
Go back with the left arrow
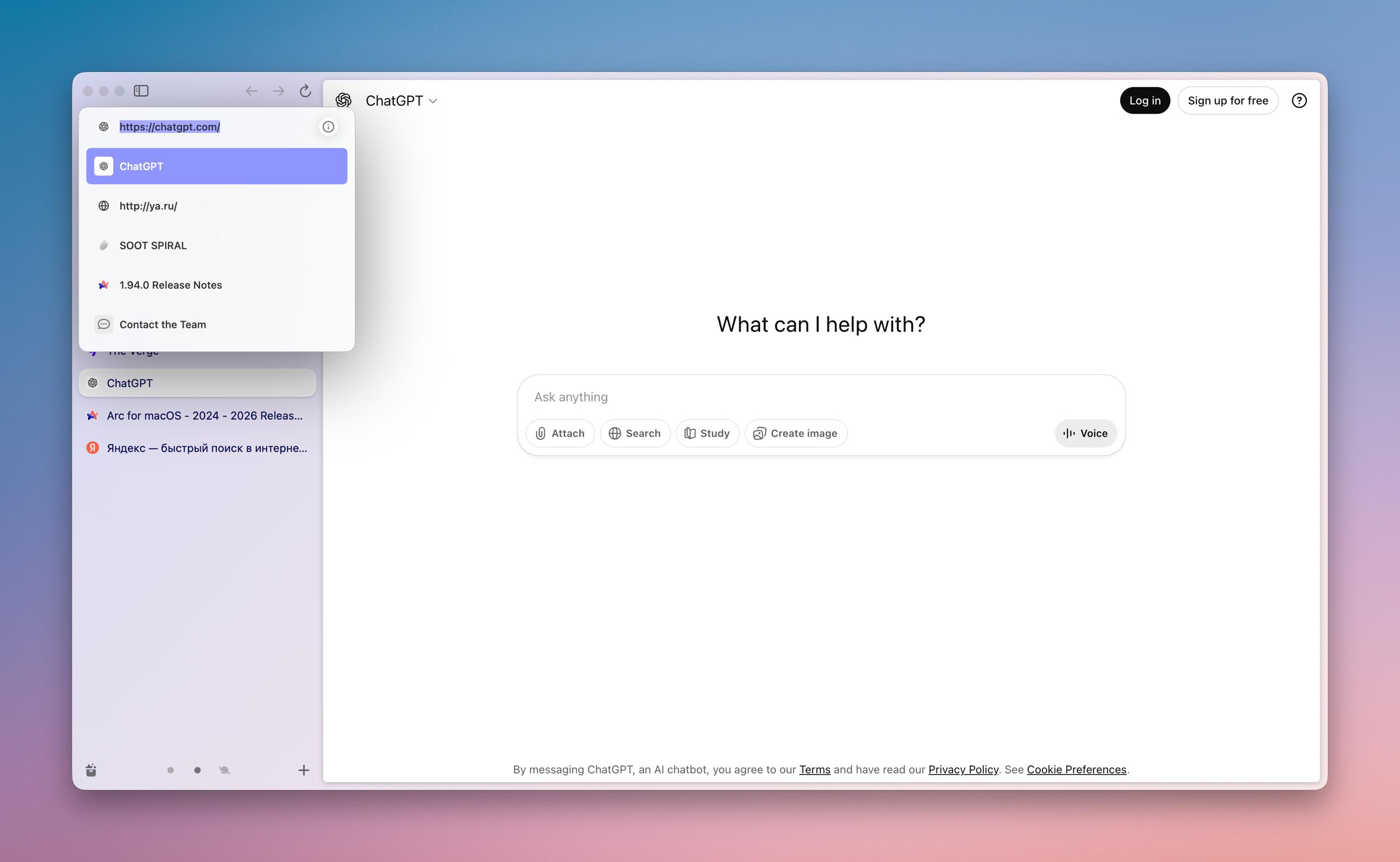[252, 91]
